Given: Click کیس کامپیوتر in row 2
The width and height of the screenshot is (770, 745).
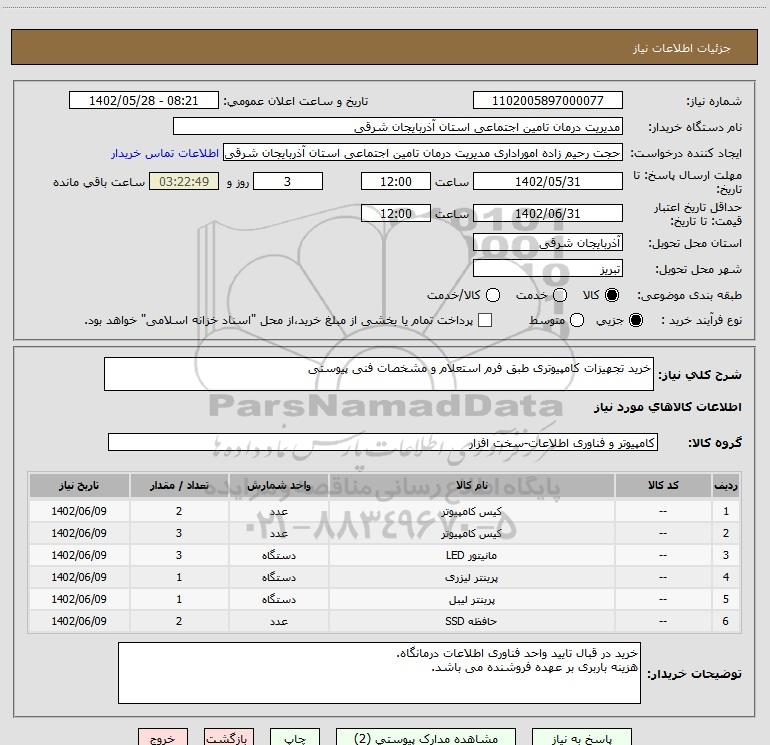Looking at the screenshot, I should (x=471, y=533).
